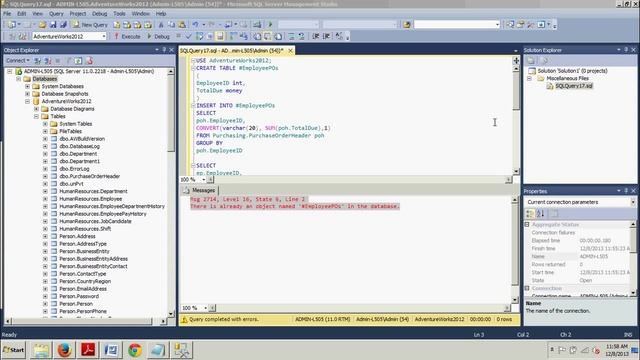The width and height of the screenshot is (640, 360).
Task: Click the Open File folder icon
Action: tap(42, 25)
